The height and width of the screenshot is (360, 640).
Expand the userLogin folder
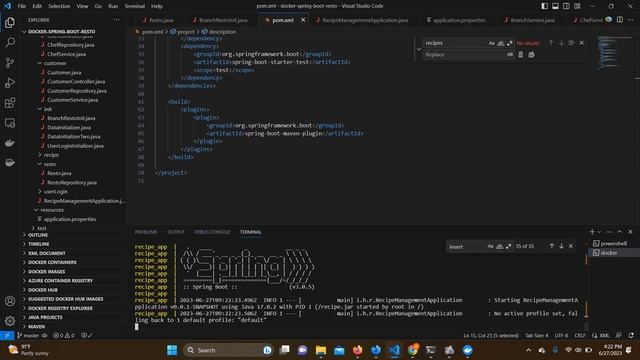tap(52, 191)
